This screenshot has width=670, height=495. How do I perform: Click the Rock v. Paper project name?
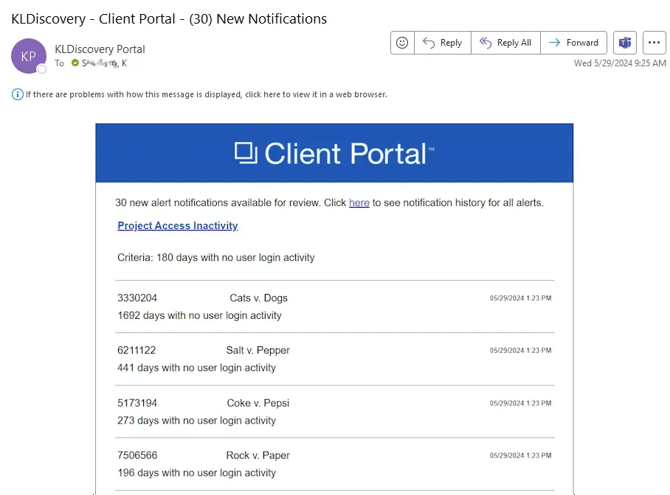pyautogui.click(x=258, y=455)
